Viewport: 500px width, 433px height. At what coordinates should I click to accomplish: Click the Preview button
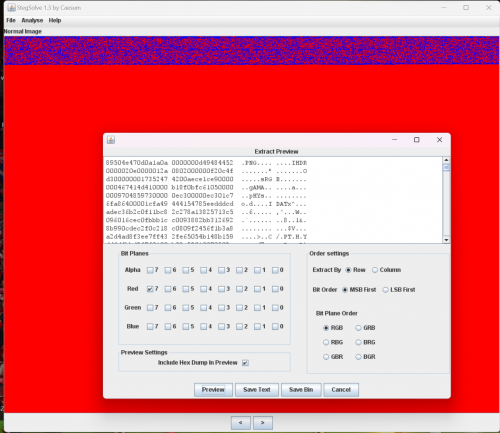click(213, 390)
